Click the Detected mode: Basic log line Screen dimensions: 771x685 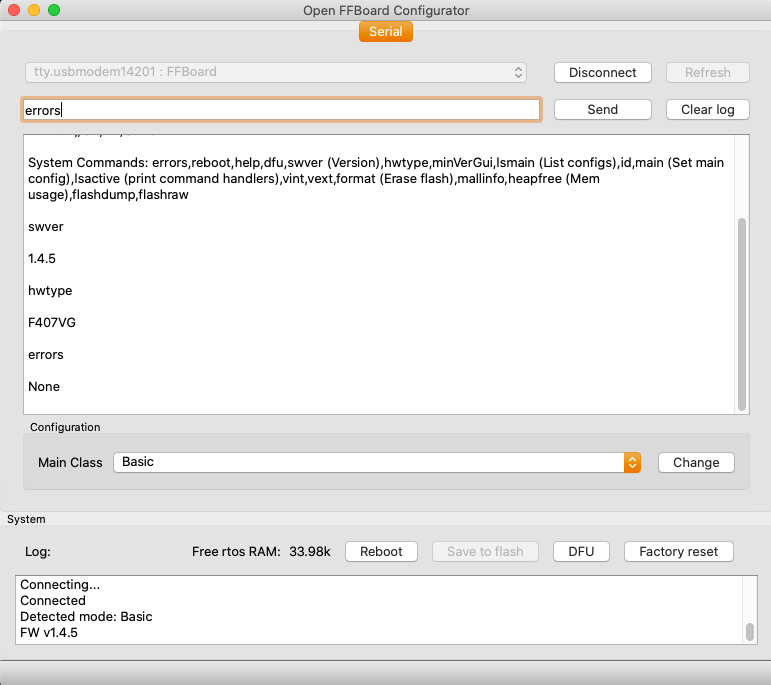coord(86,617)
